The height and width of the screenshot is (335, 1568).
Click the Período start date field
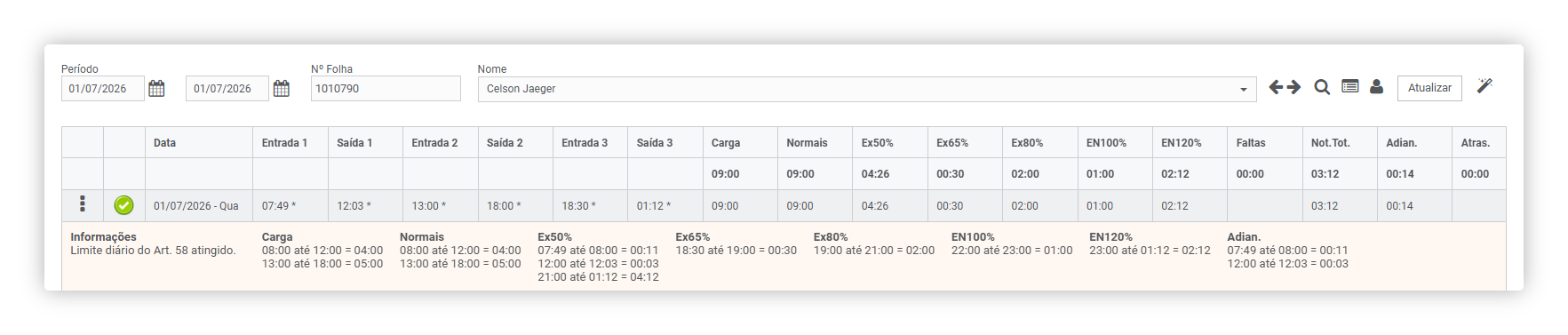point(102,88)
